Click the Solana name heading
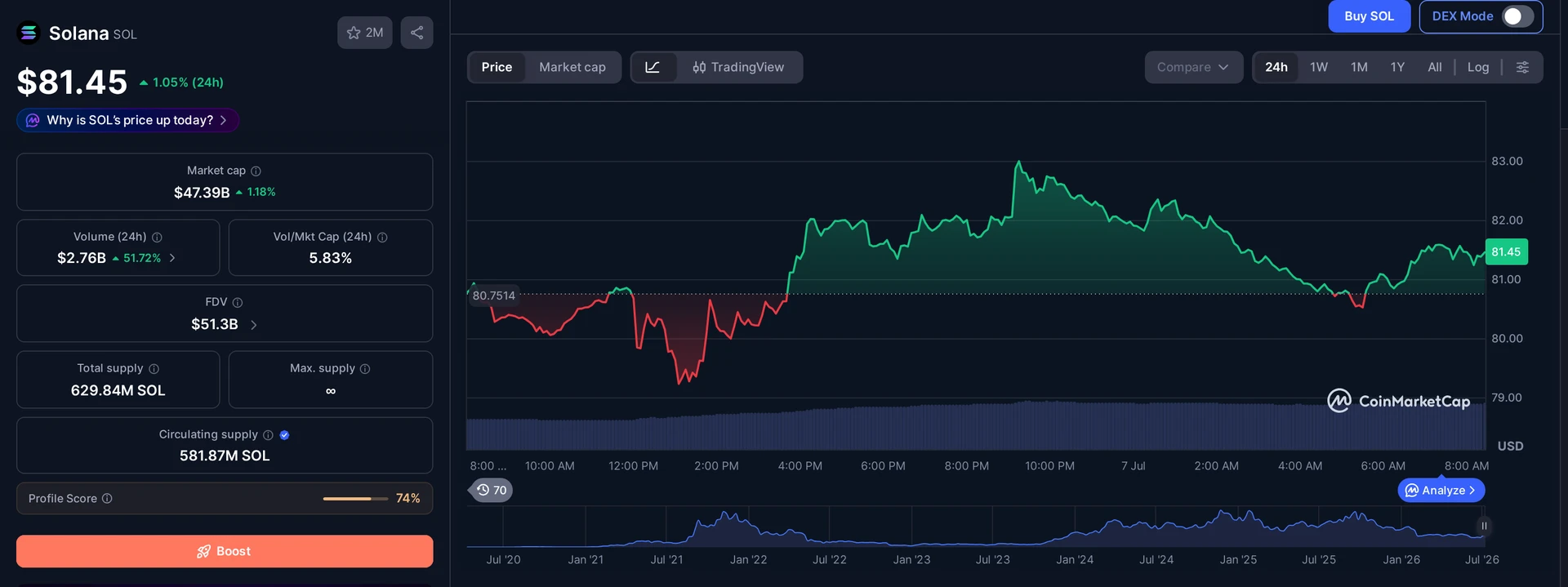This screenshot has height=587, width=1568. point(78,33)
